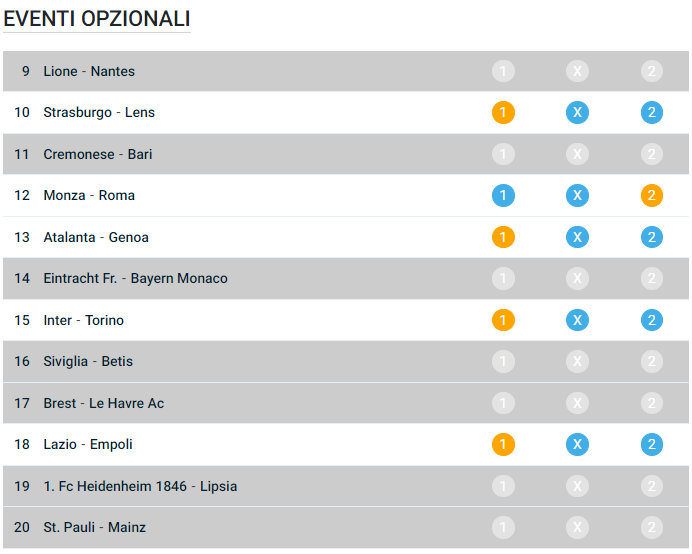
Task: Select draw X for Lazio - Empoli
Action: [x=577, y=445]
